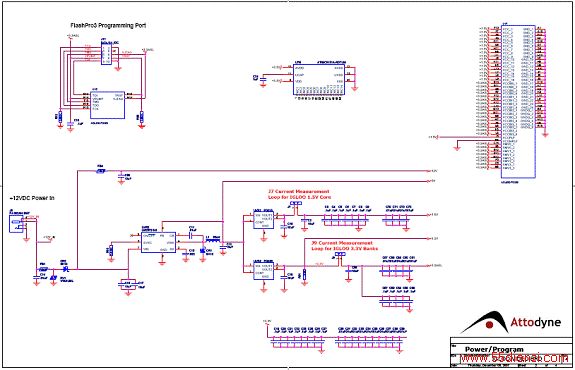Click the programming header connector JP1

[106, 54]
